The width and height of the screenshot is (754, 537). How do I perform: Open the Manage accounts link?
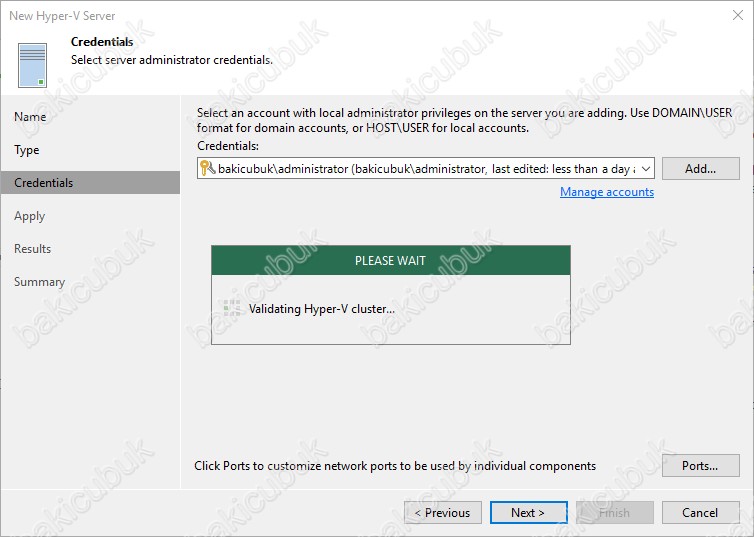pyautogui.click(x=607, y=192)
